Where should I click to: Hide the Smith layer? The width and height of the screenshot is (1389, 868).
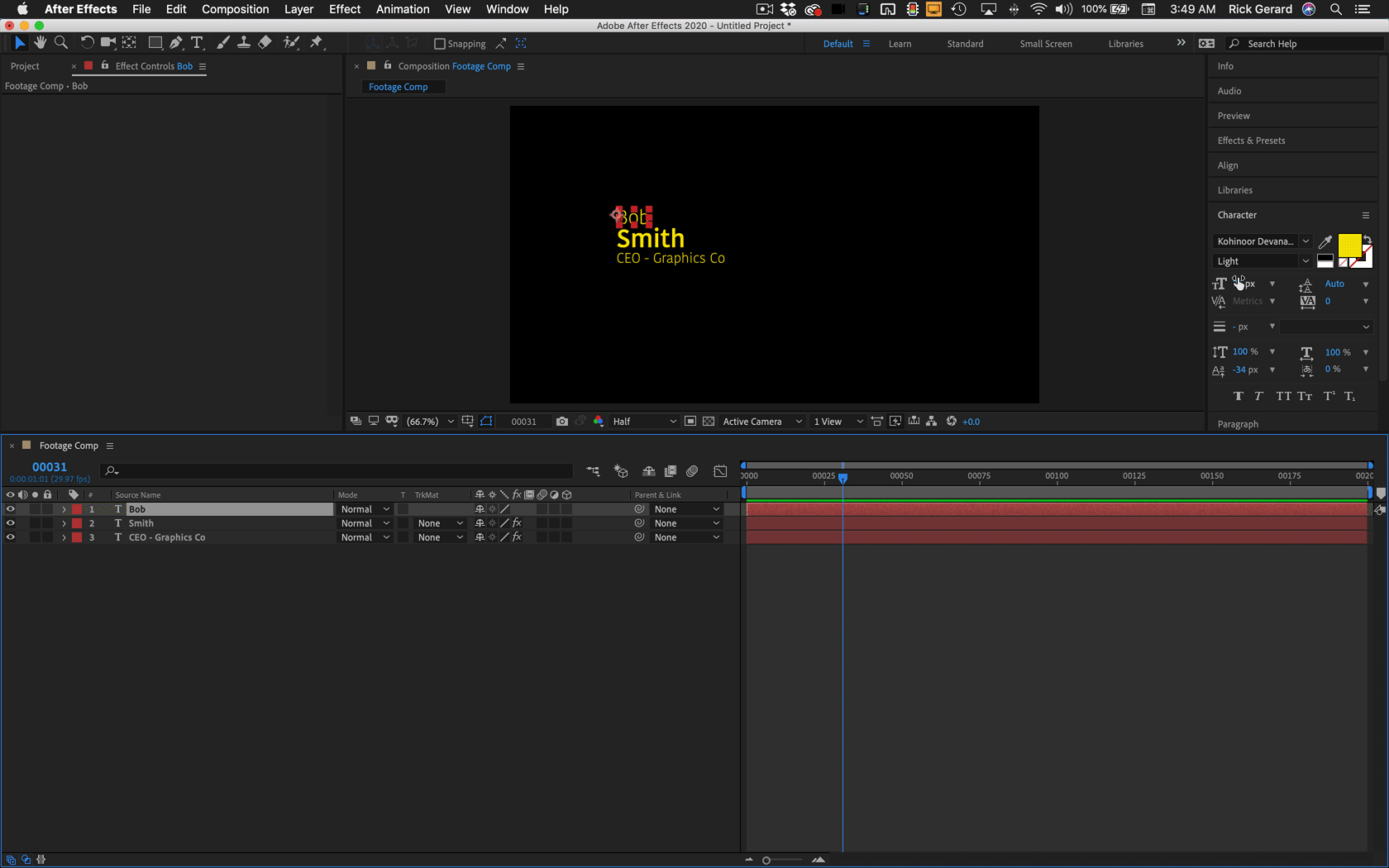click(x=11, y=522)
